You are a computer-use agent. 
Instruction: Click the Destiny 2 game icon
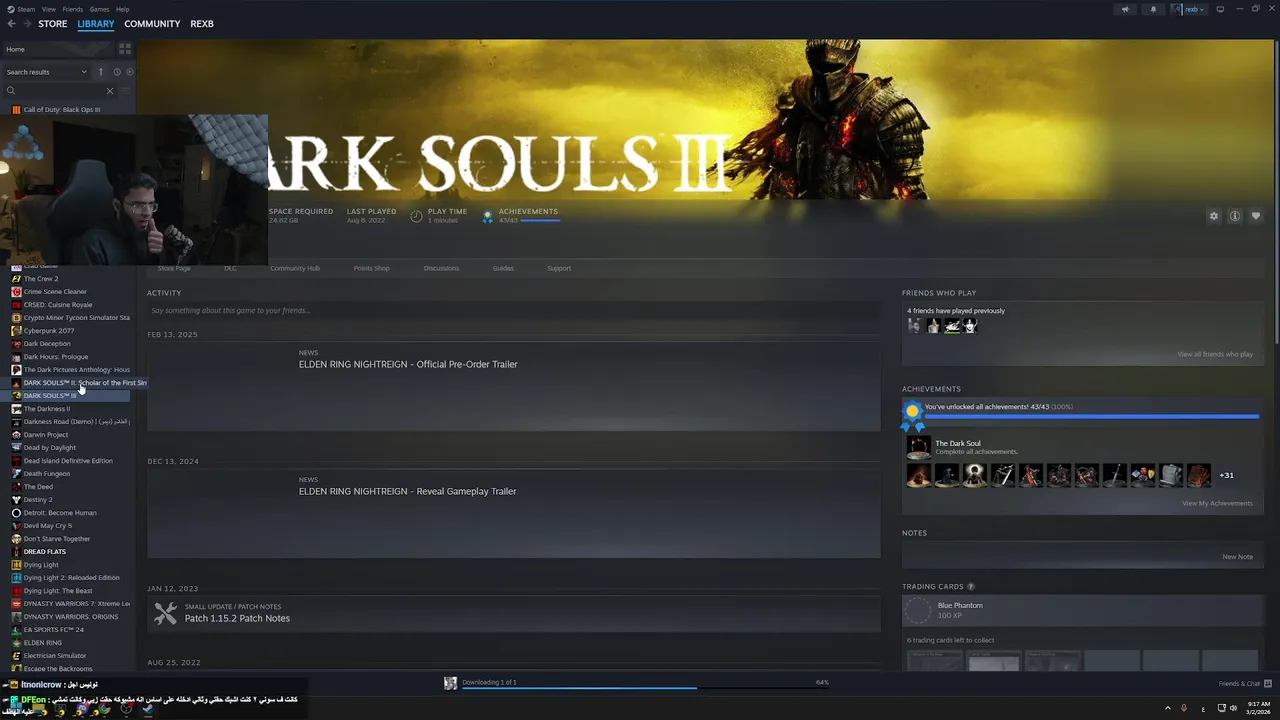16,500
